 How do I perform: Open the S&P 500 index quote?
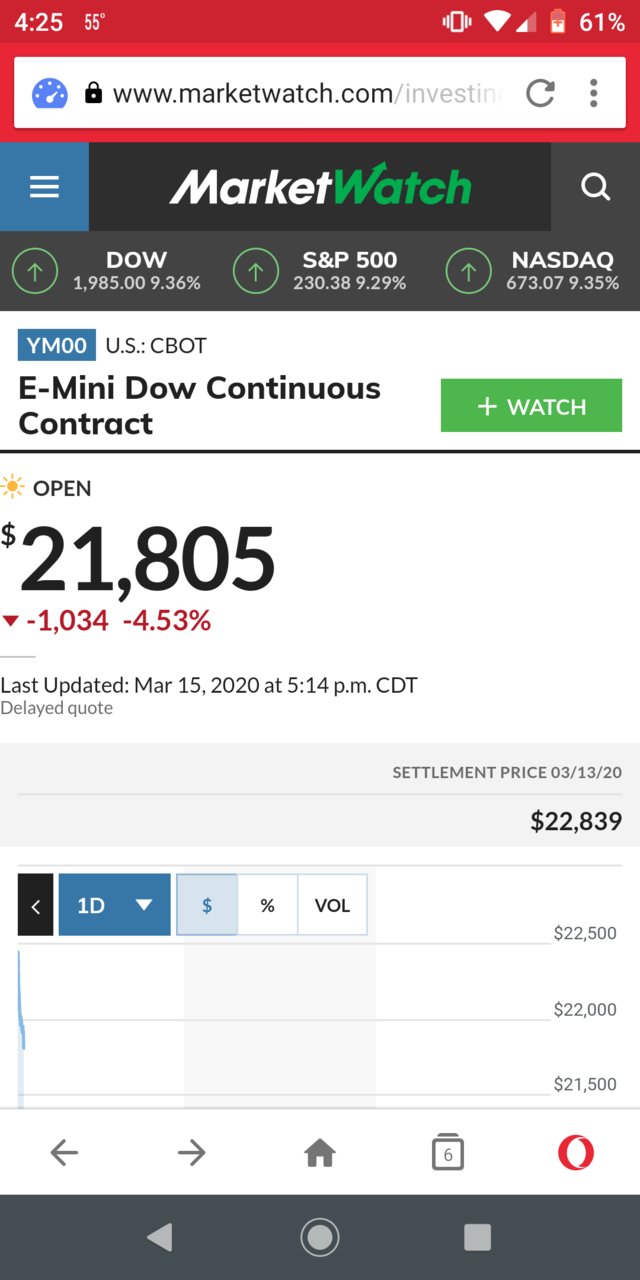[321, 271]
